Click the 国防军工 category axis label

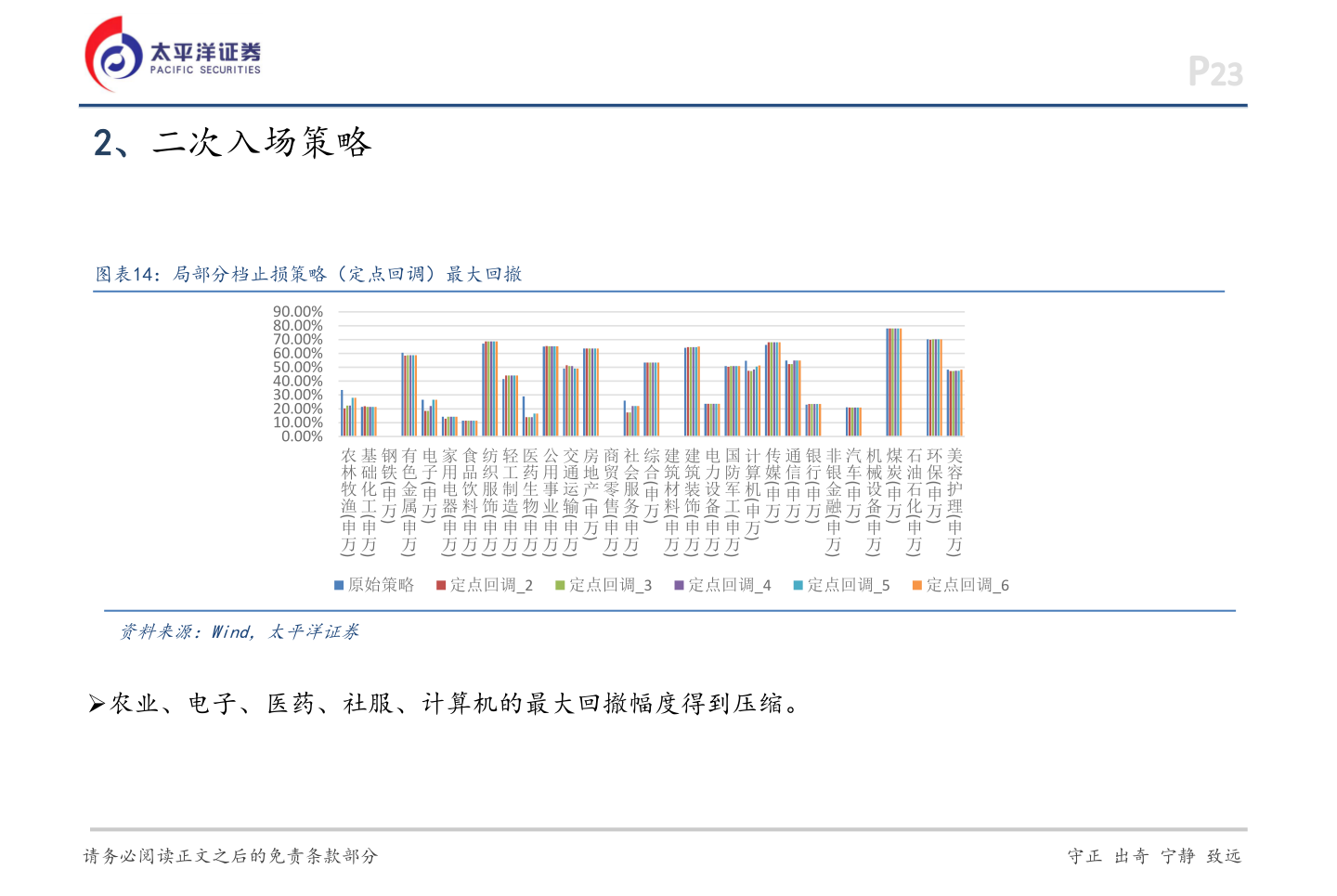(x=733, y=501)
